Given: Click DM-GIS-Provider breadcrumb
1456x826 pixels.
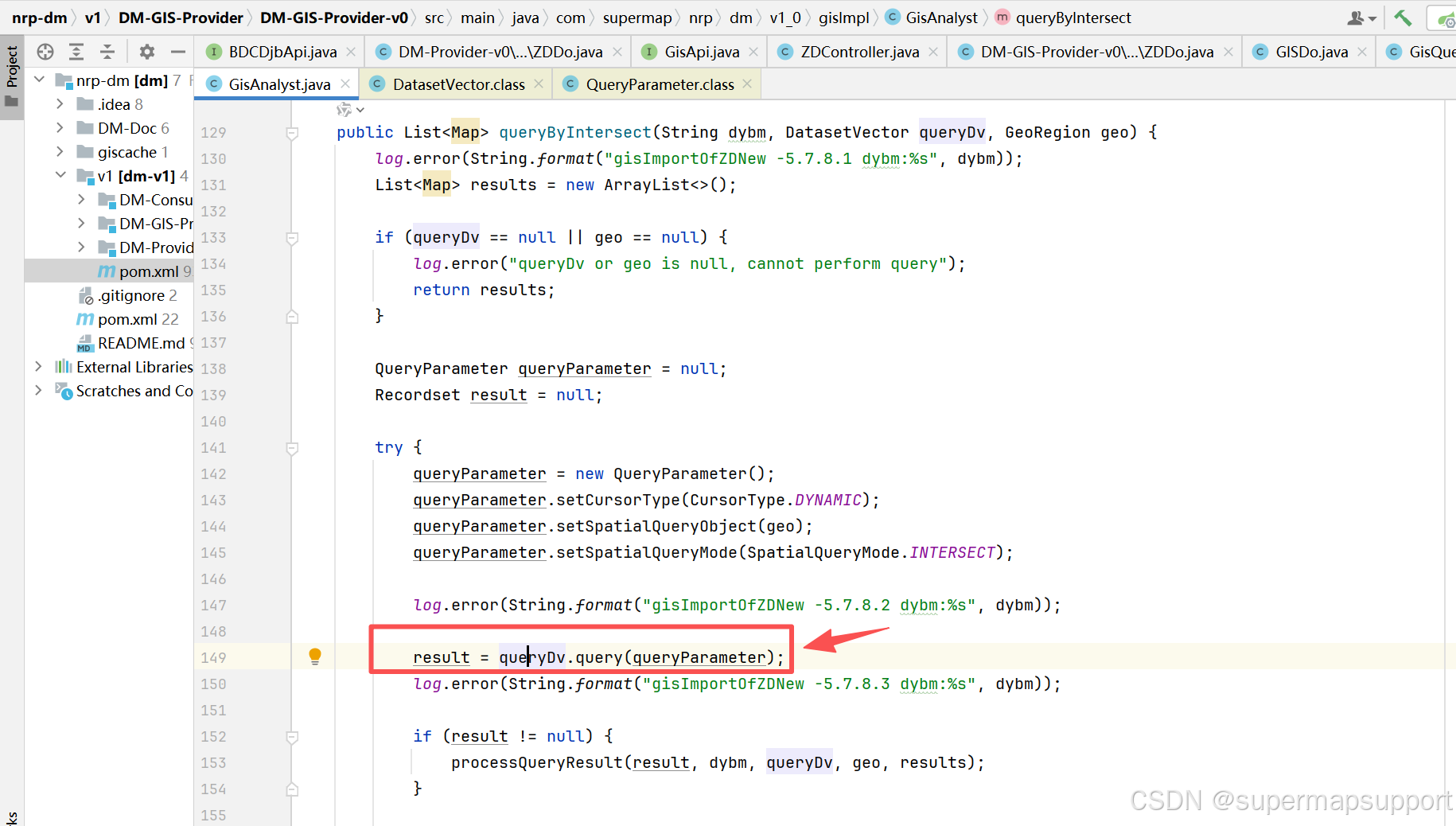Looking at the screenshot, I should tap(181, 18).
